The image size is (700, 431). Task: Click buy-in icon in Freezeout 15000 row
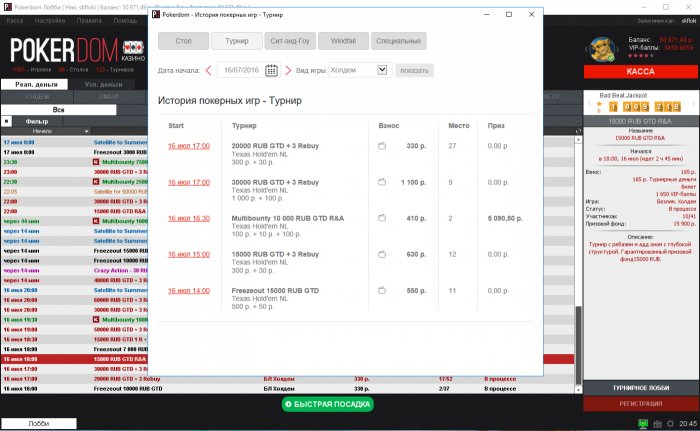pos(382,291)
